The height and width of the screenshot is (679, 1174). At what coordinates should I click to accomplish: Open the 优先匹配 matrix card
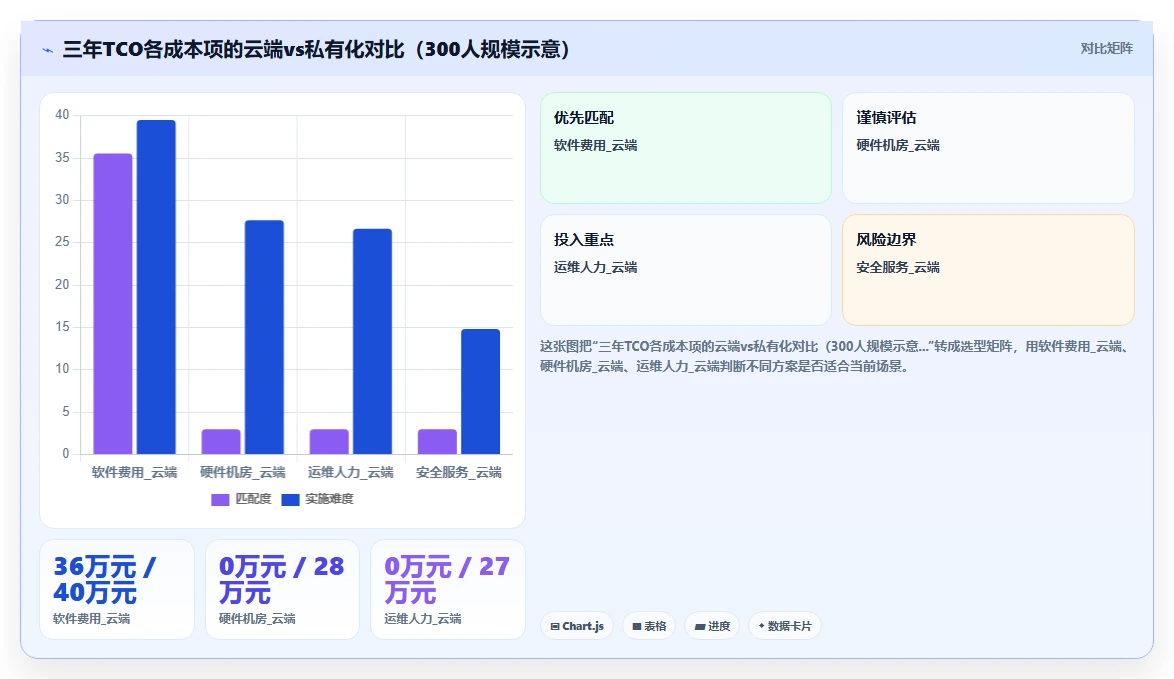pos(686,148)
